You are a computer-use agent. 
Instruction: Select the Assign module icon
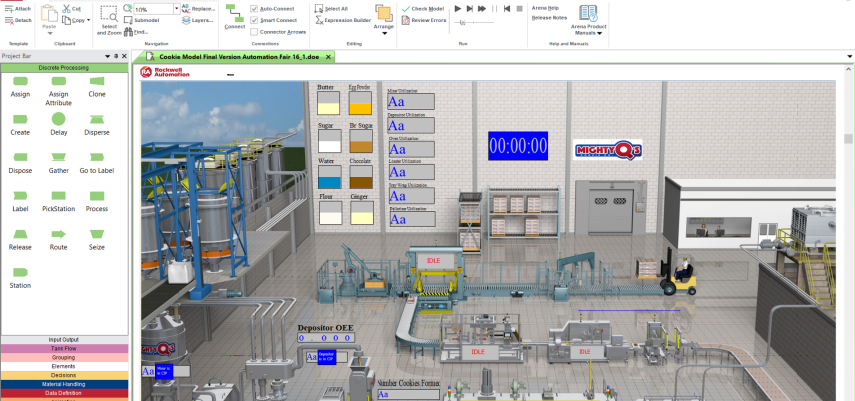pyautogui.click(x=20, y=81)
